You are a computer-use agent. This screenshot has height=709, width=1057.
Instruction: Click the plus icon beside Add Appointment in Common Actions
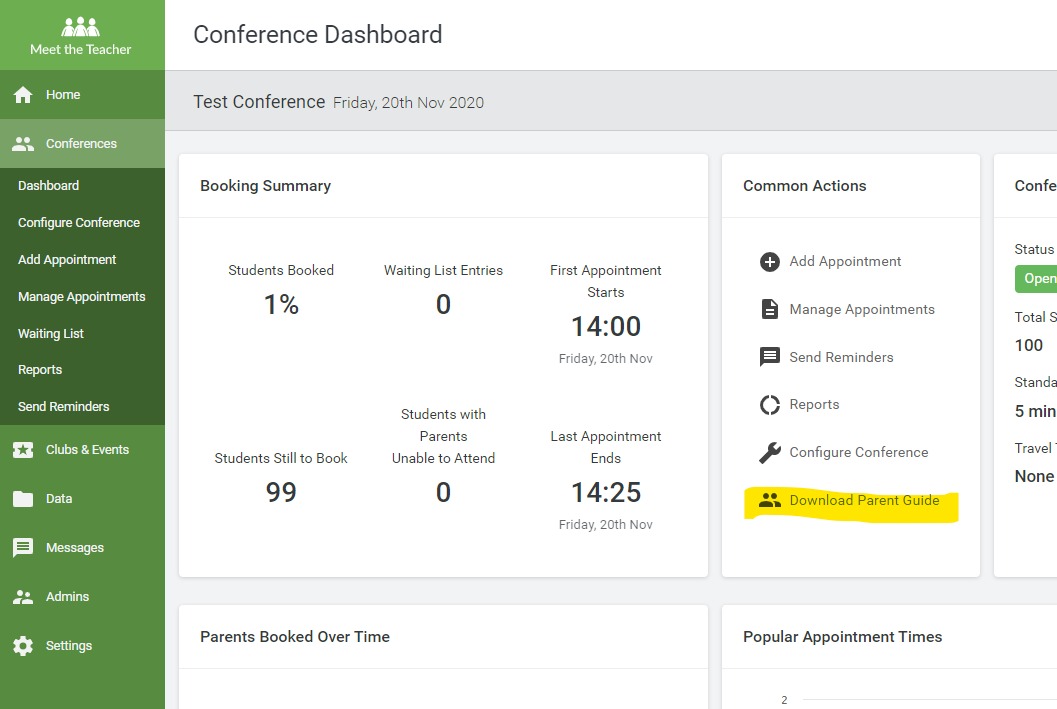770,261
